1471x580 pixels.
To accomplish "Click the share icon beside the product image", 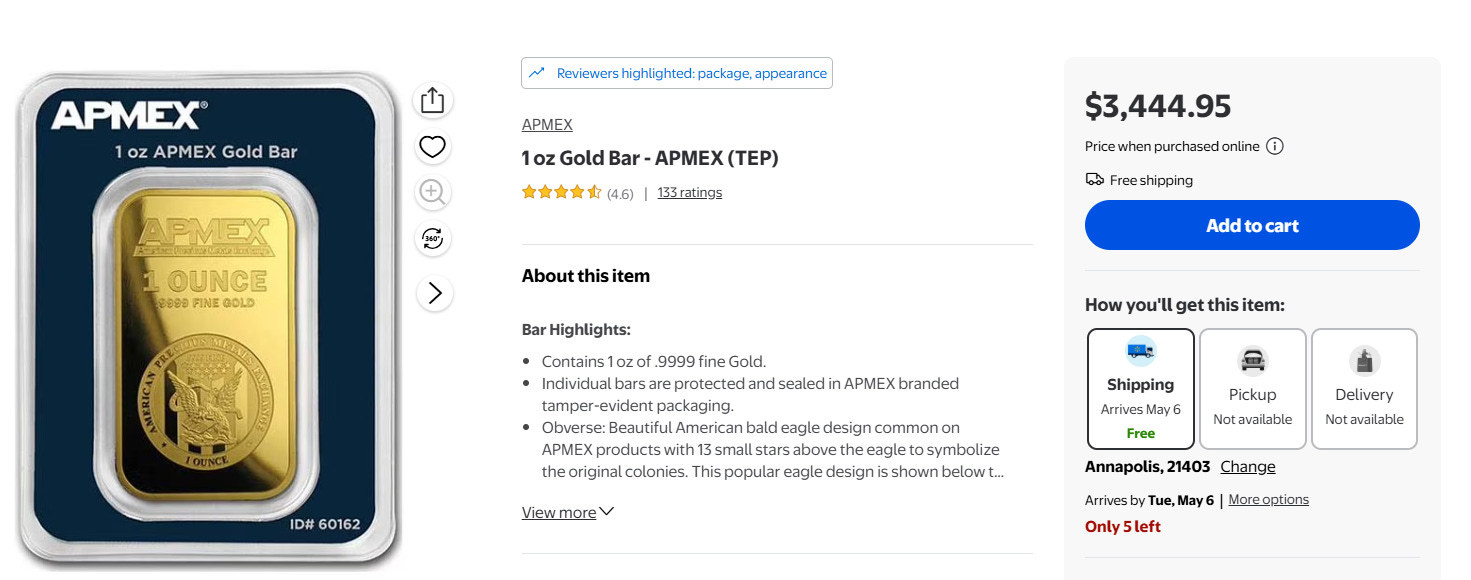I will pyautogui.click(x=432, y=100).
